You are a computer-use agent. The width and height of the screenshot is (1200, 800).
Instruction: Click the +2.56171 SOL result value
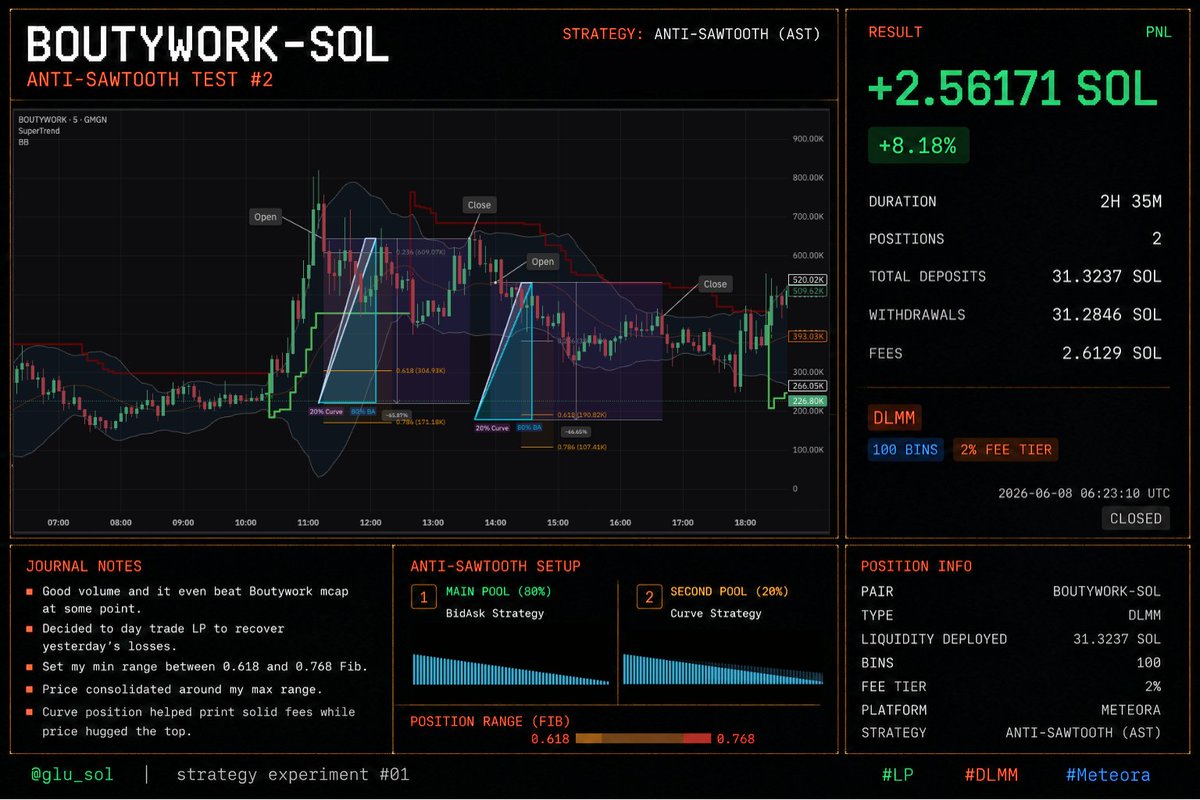[1012, 91]
